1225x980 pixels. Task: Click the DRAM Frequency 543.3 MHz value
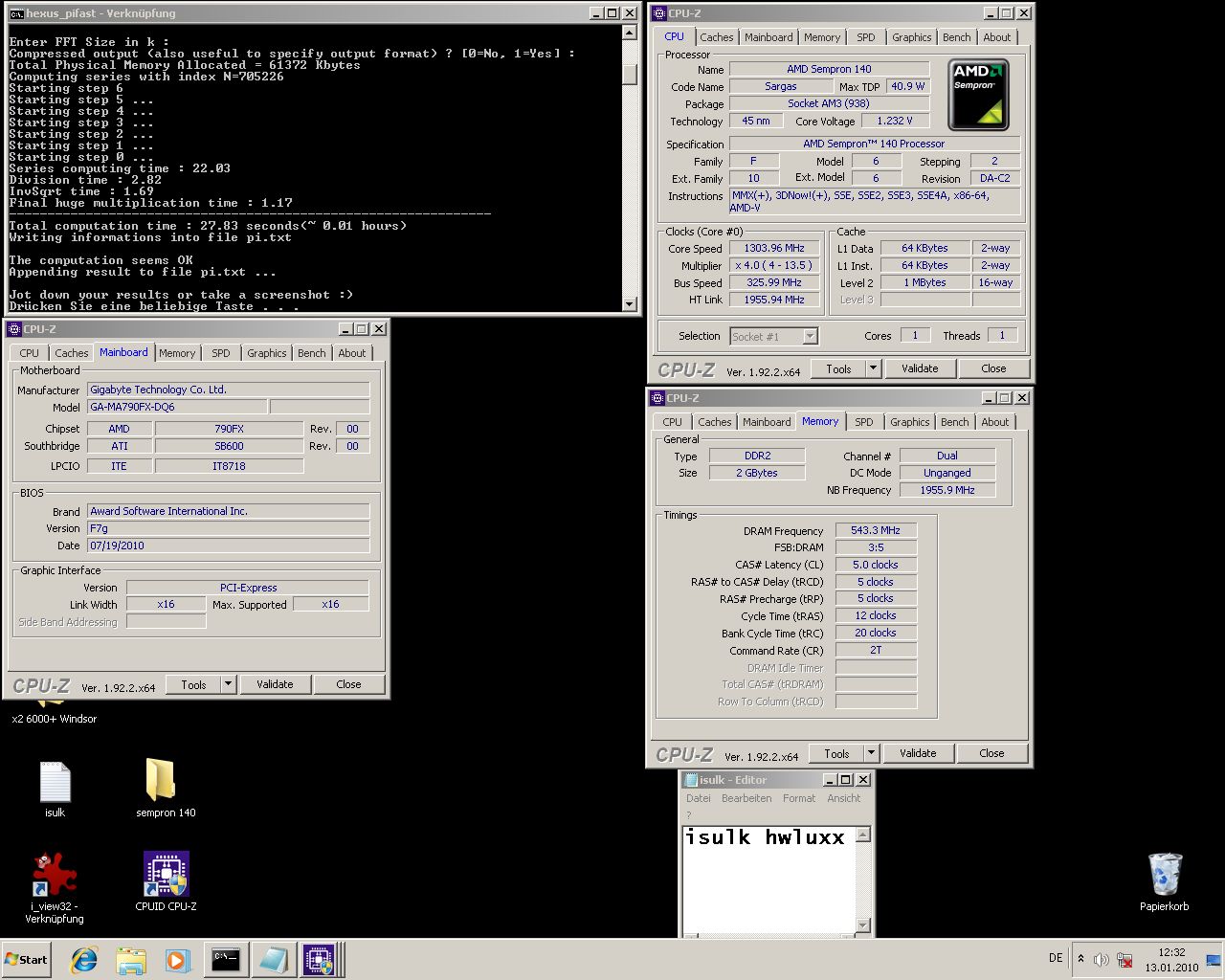tap(876, 530)
